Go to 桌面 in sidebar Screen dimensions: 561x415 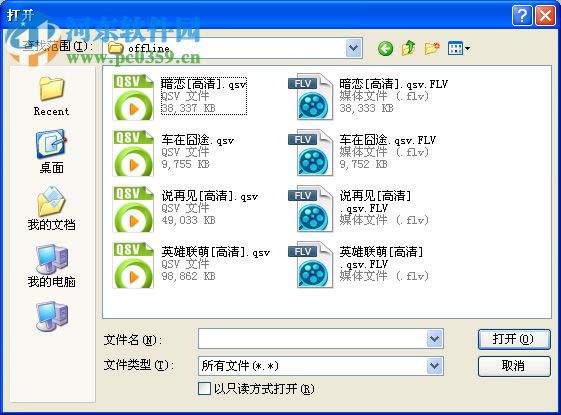52,152
